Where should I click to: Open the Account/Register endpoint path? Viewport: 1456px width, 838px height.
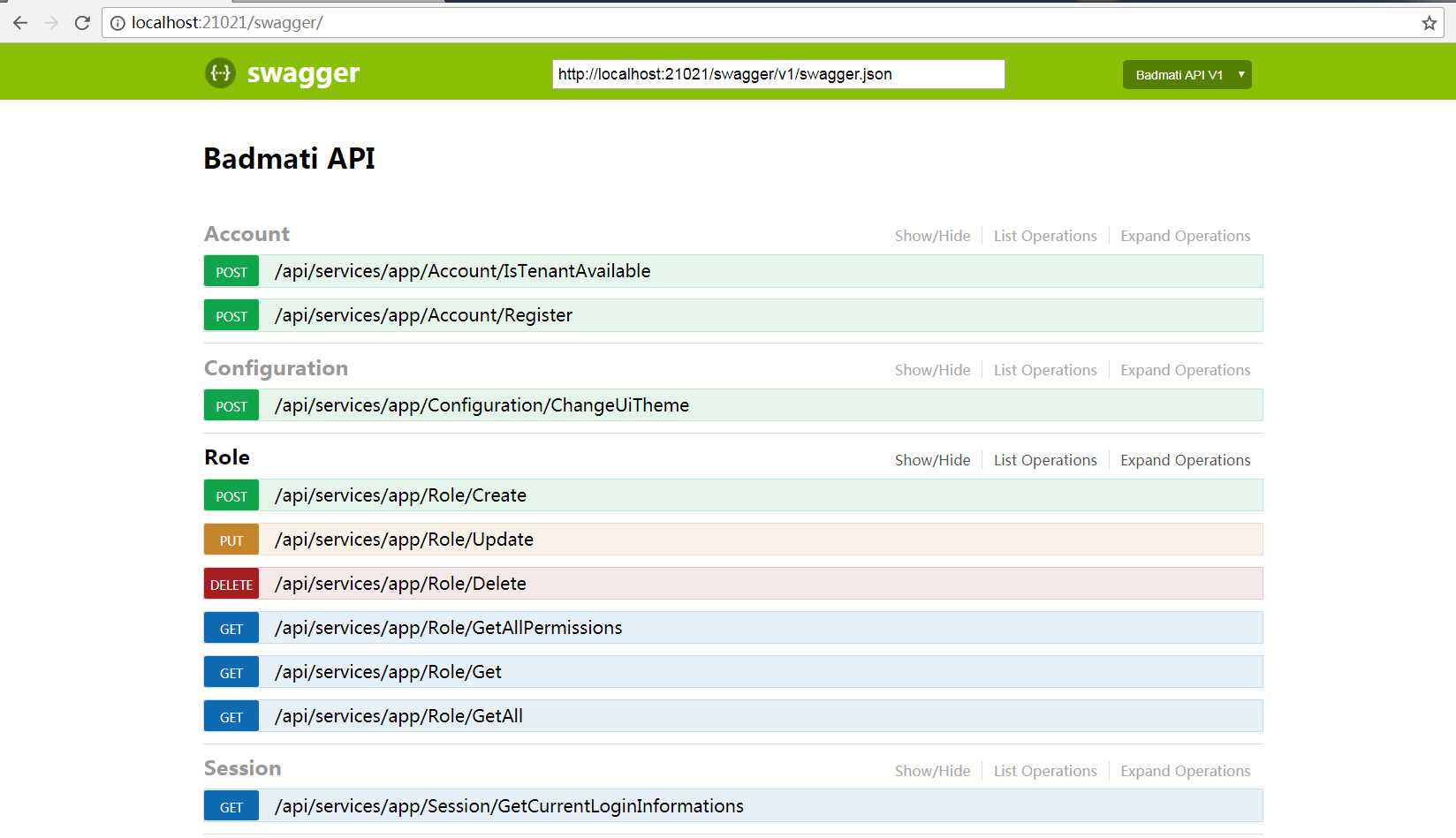423,315
